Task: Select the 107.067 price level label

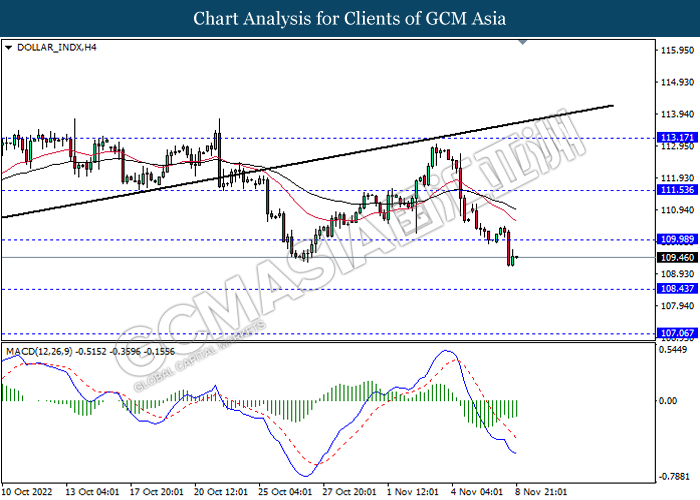Action: click(x=677, y=333)
